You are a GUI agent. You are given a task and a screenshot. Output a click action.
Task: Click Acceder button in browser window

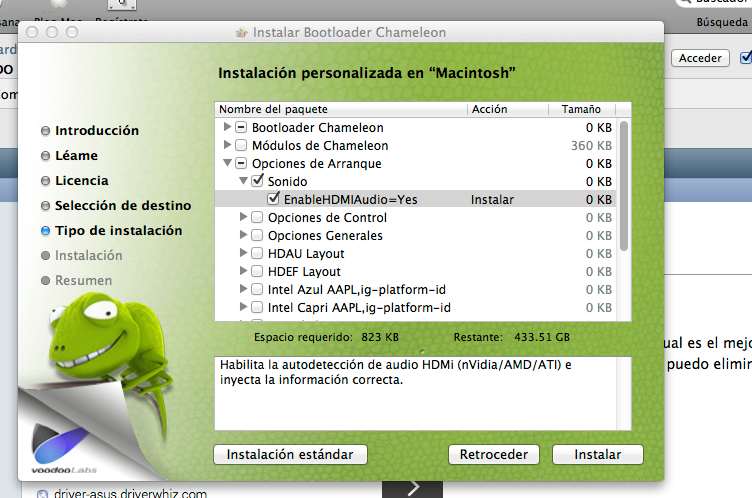pyautogui.click(x=700, y=58)
